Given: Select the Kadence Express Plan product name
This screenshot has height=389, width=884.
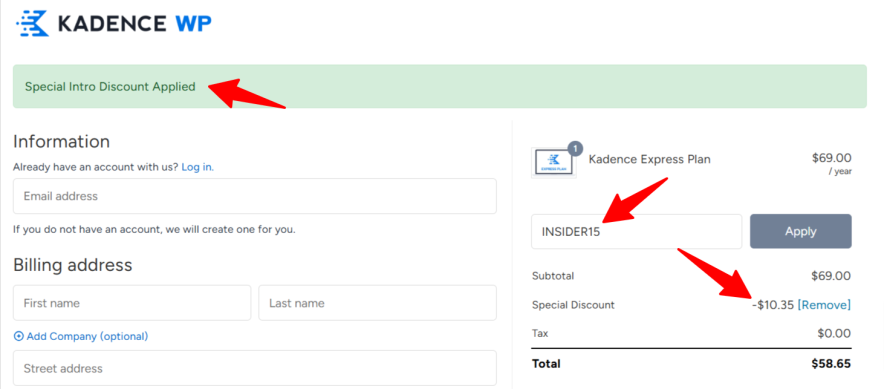Looking at the screenshot, I should pos(649,160).
